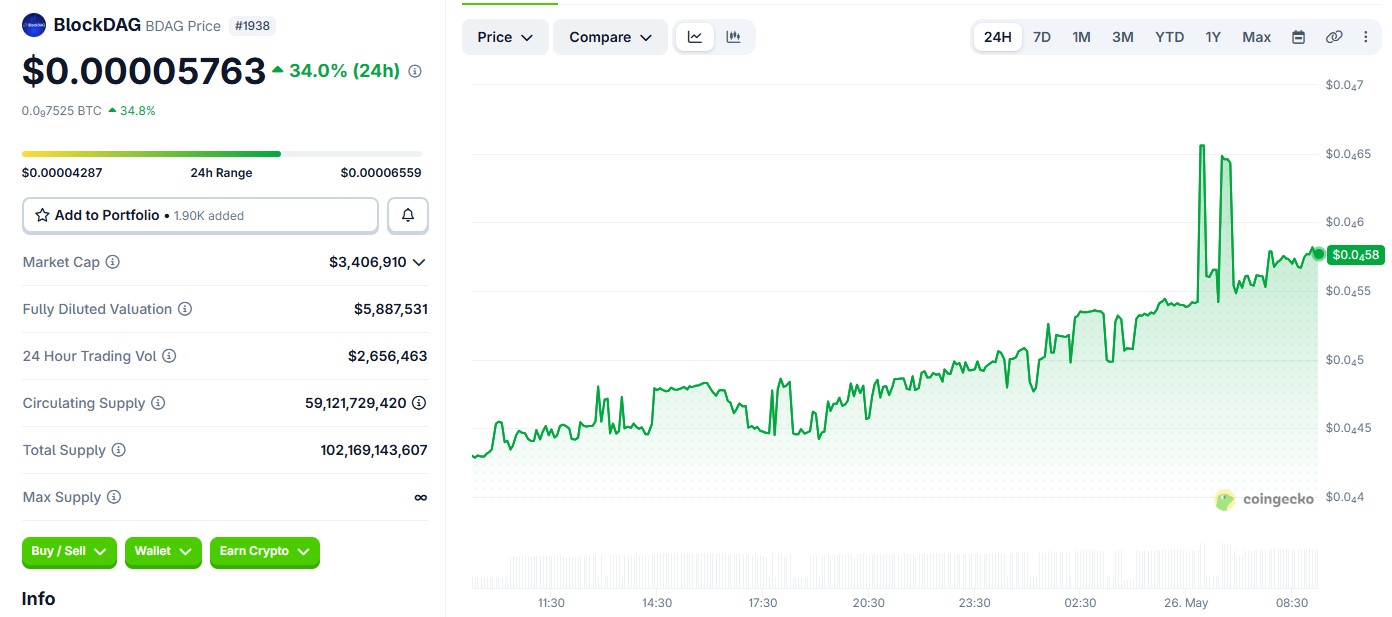The height and width of the screenshot is (617, 1392).
Task: Click the 102,169,143,607 total supply value
Action: click(374, 450)
